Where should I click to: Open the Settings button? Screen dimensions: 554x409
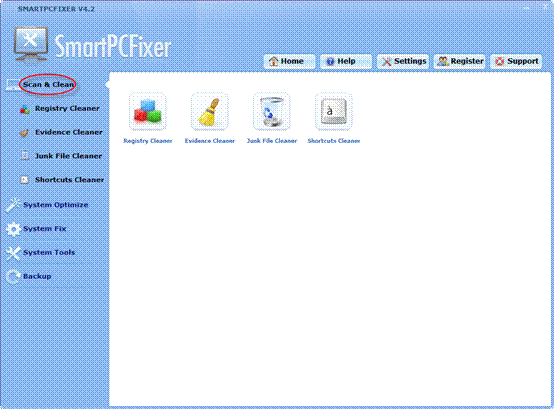point(403,61)
